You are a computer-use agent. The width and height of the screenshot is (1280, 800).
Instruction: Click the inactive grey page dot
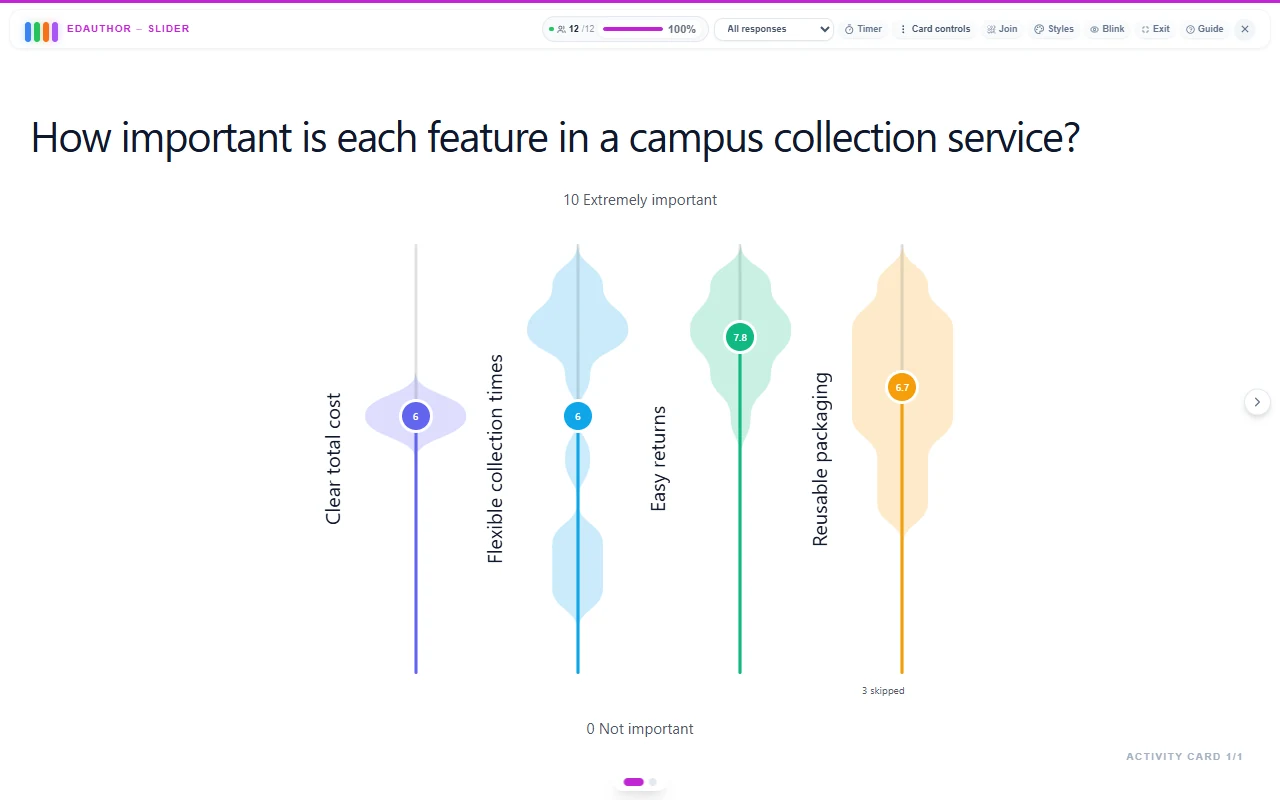click(653, 782)
